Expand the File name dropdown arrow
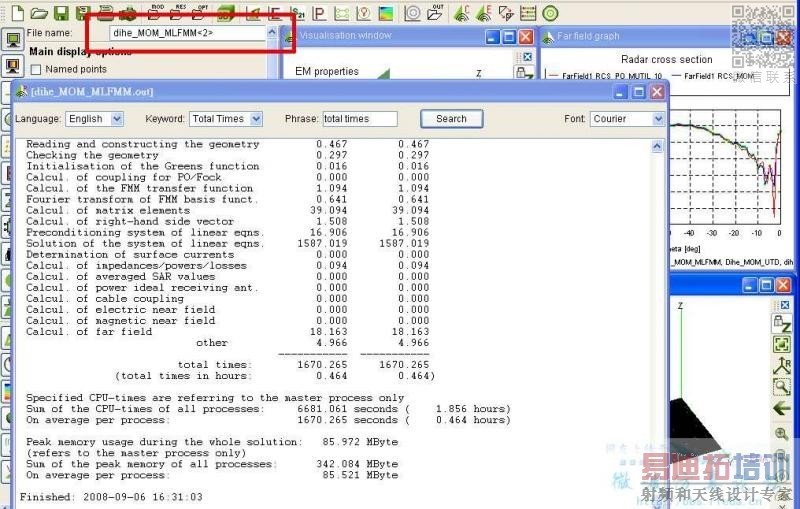This screenshot has height=509, width=800. pos(272,33)
